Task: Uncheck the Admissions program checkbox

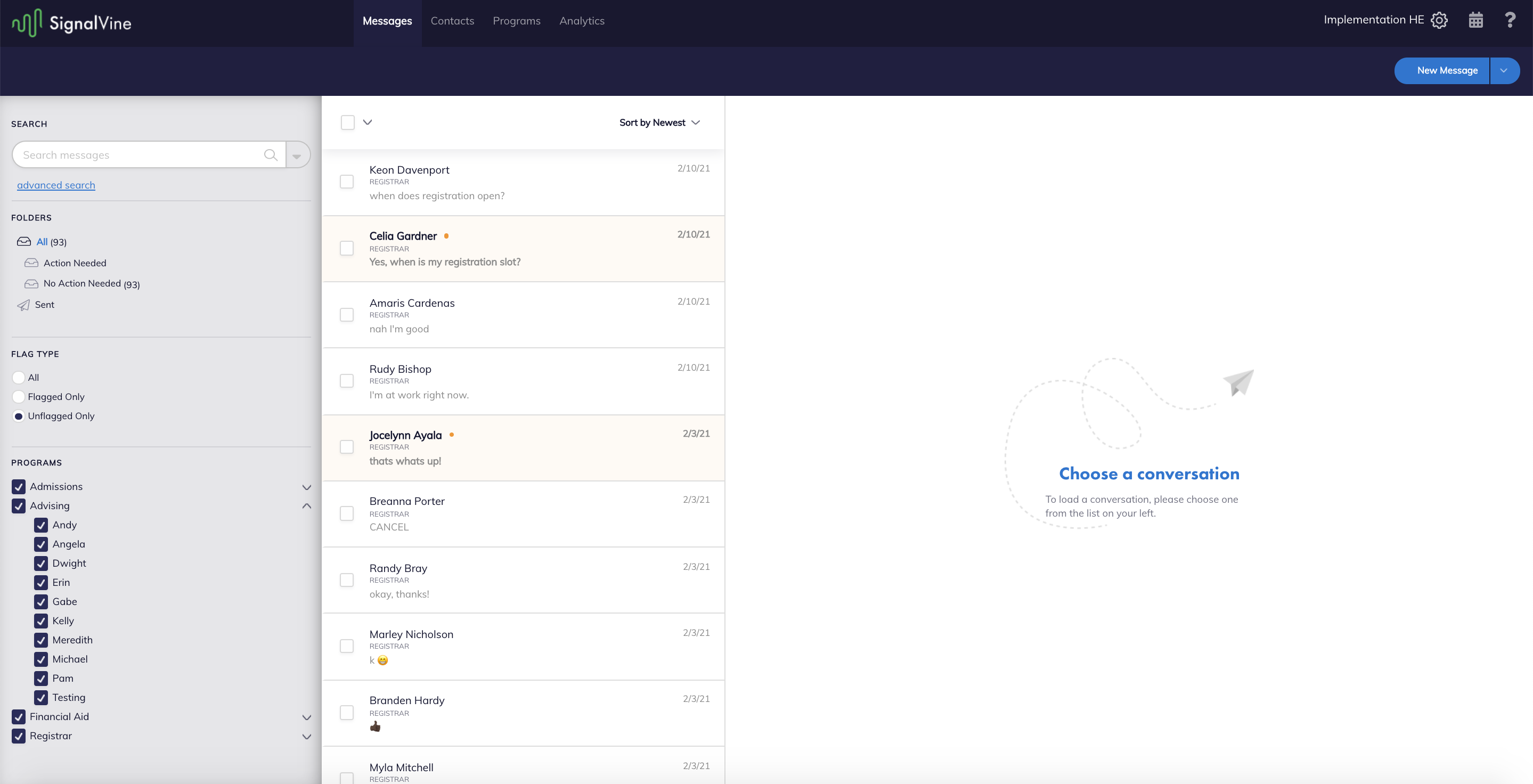Action: (x=19, y=487)
